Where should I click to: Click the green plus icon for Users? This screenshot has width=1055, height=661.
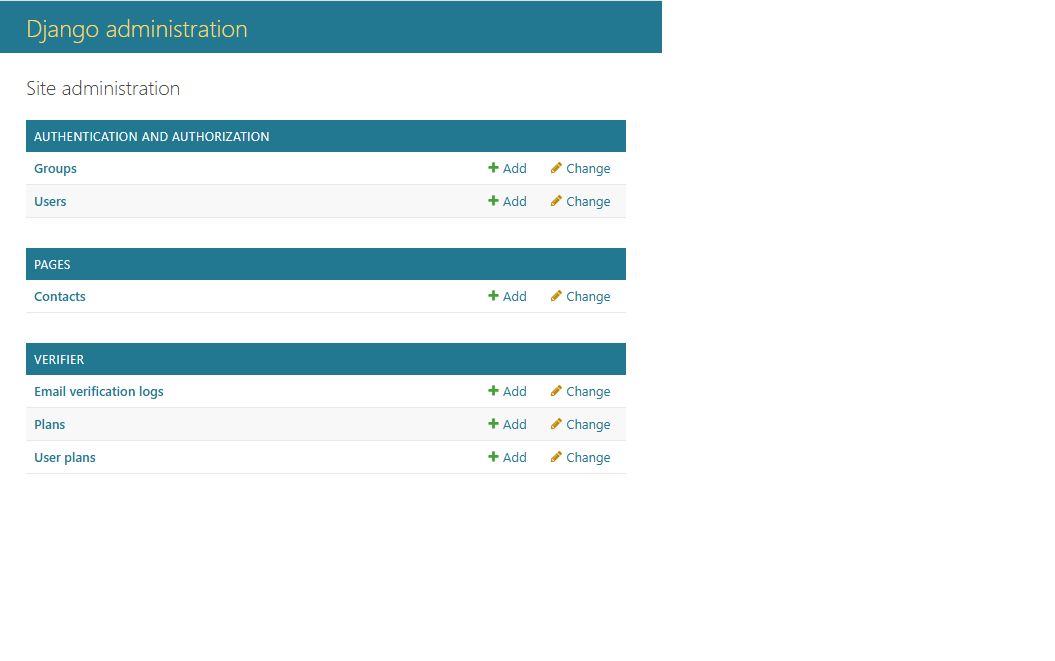[493, 201]
